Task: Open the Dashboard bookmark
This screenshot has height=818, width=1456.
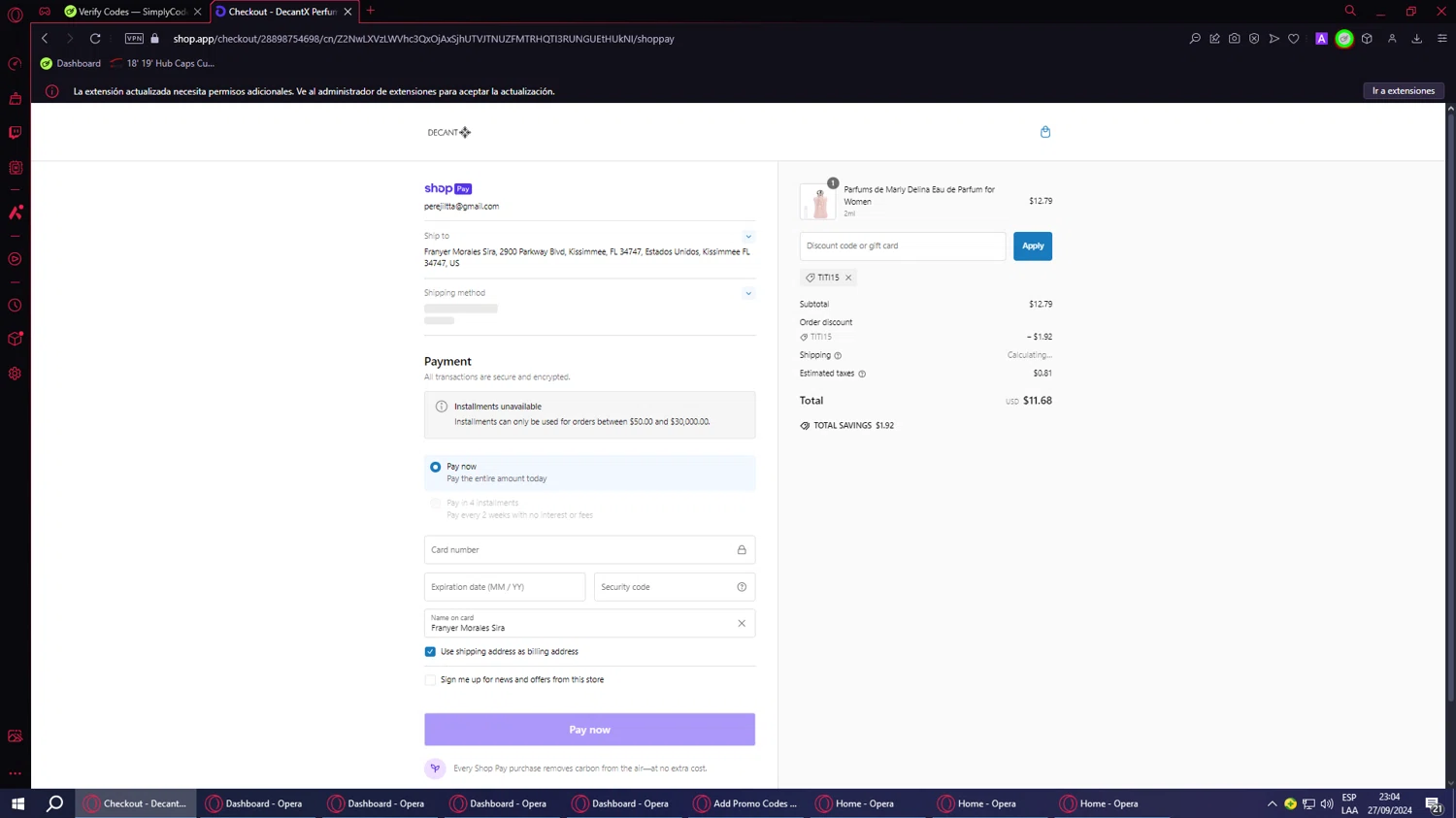Action: (70, 63)
